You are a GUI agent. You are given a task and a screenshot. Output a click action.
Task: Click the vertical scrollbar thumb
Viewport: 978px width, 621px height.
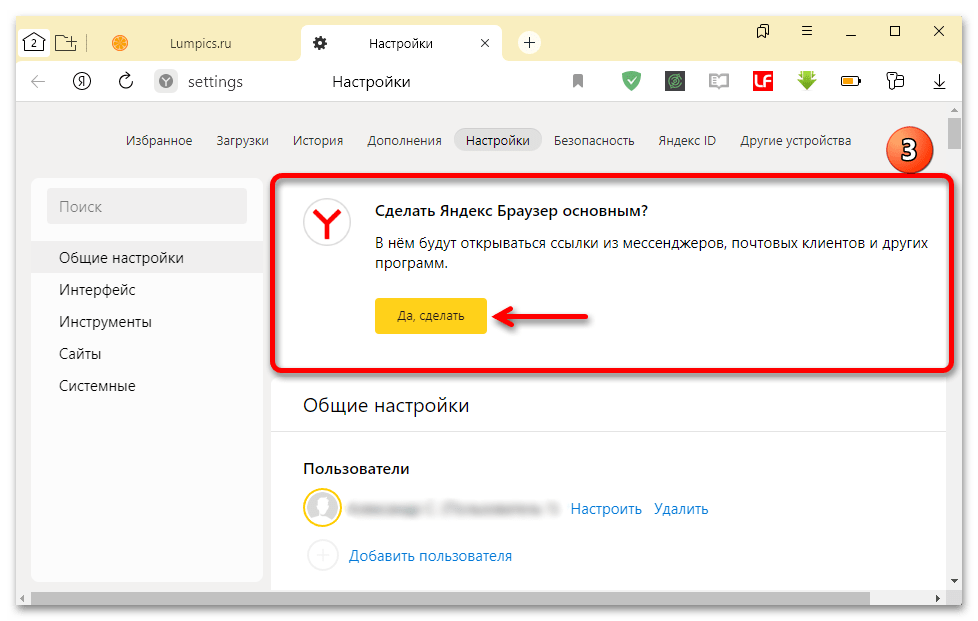pos(954,133)
